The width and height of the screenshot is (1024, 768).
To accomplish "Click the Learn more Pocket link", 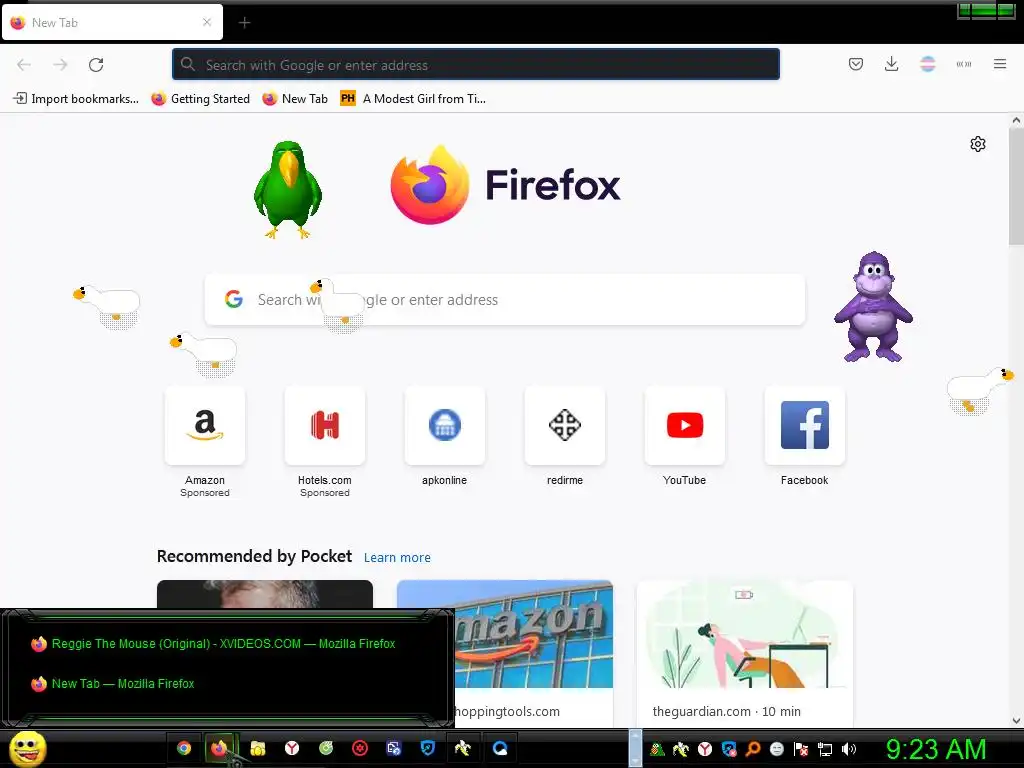I will [397, 558].
